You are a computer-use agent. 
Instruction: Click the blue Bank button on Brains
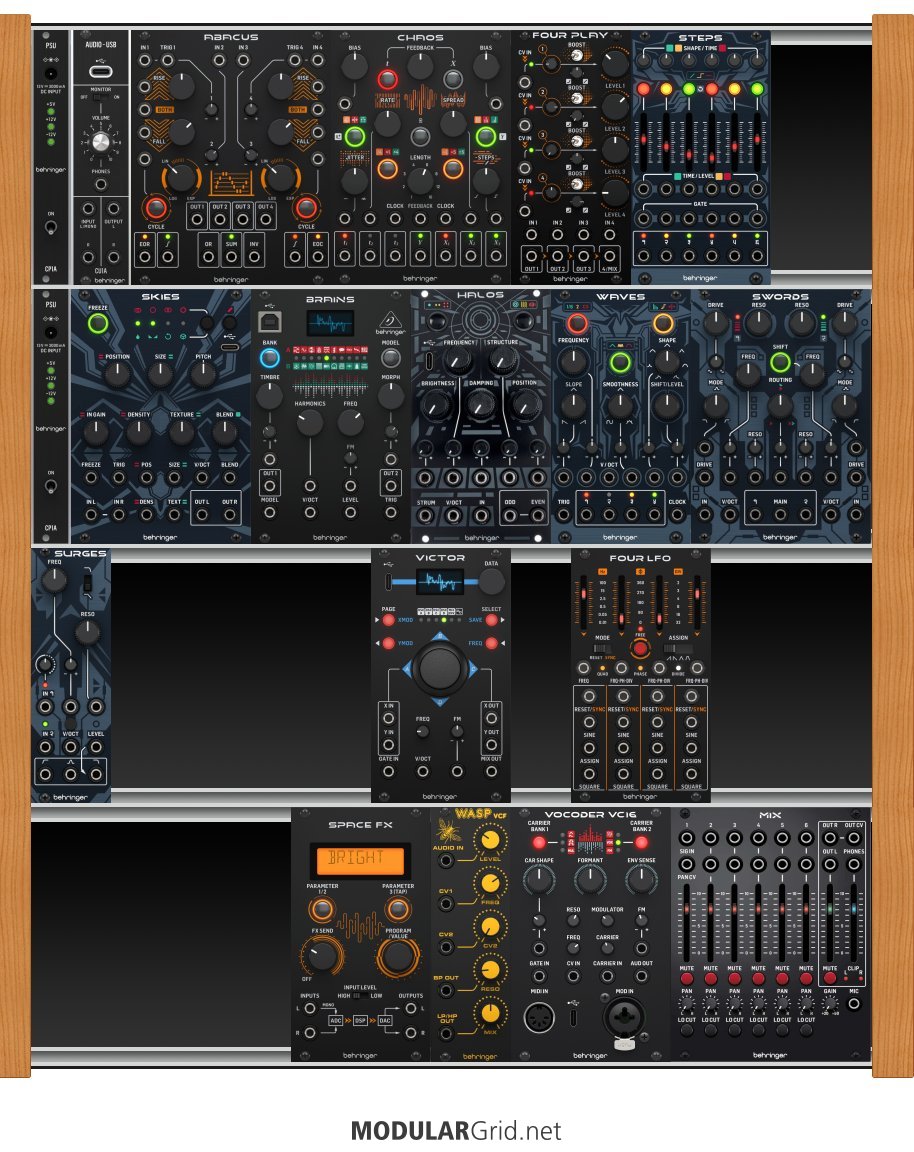(x=270, y=358)
